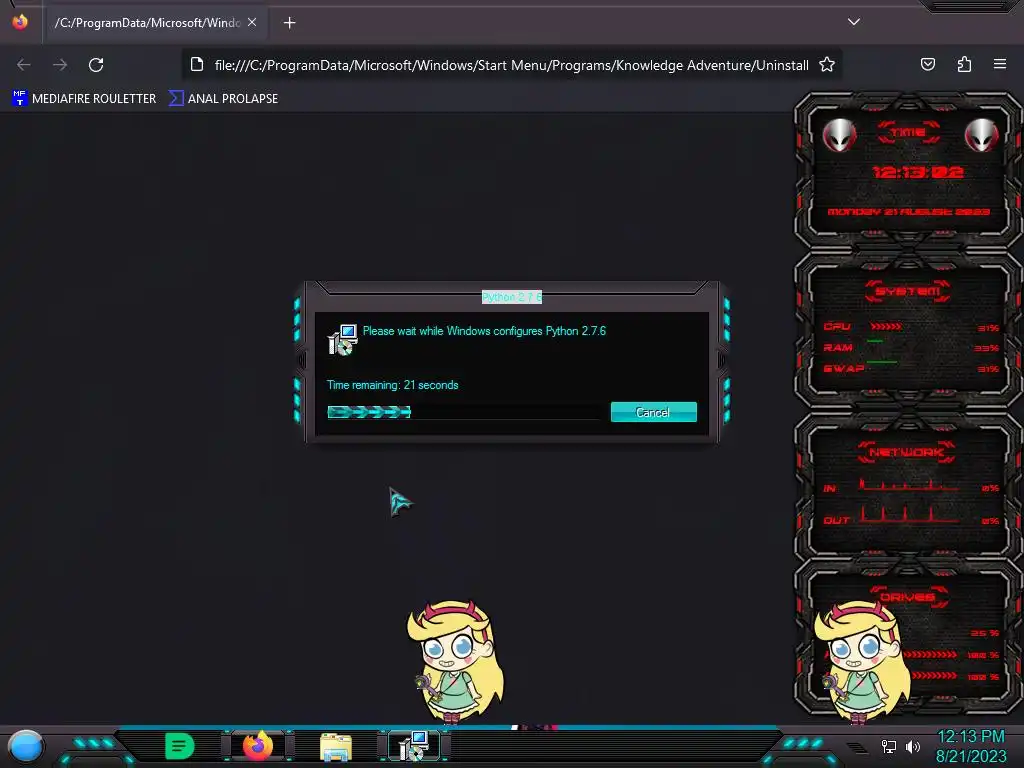Click the NETWORK widget header

[906, 452]
